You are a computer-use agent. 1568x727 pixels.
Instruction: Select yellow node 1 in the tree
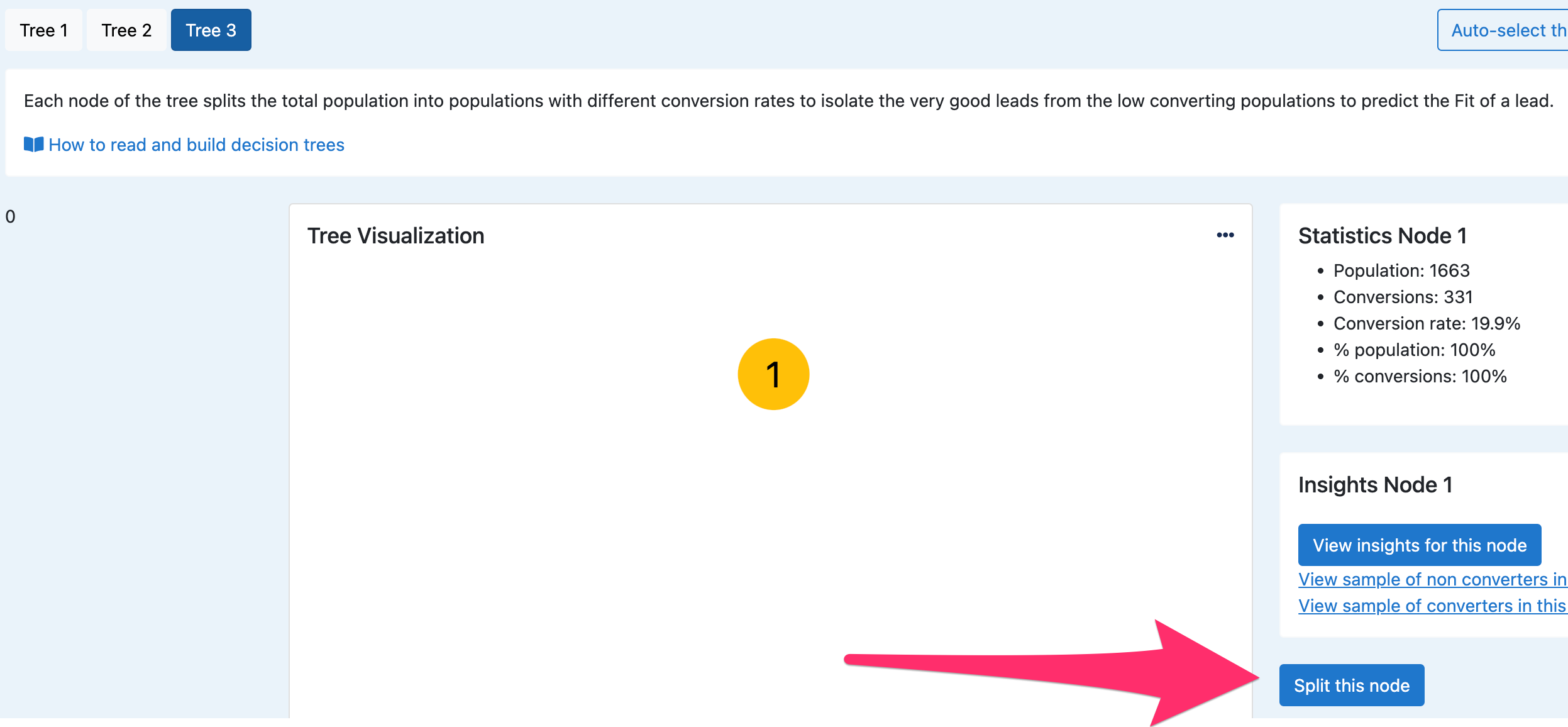click(773, 374)
